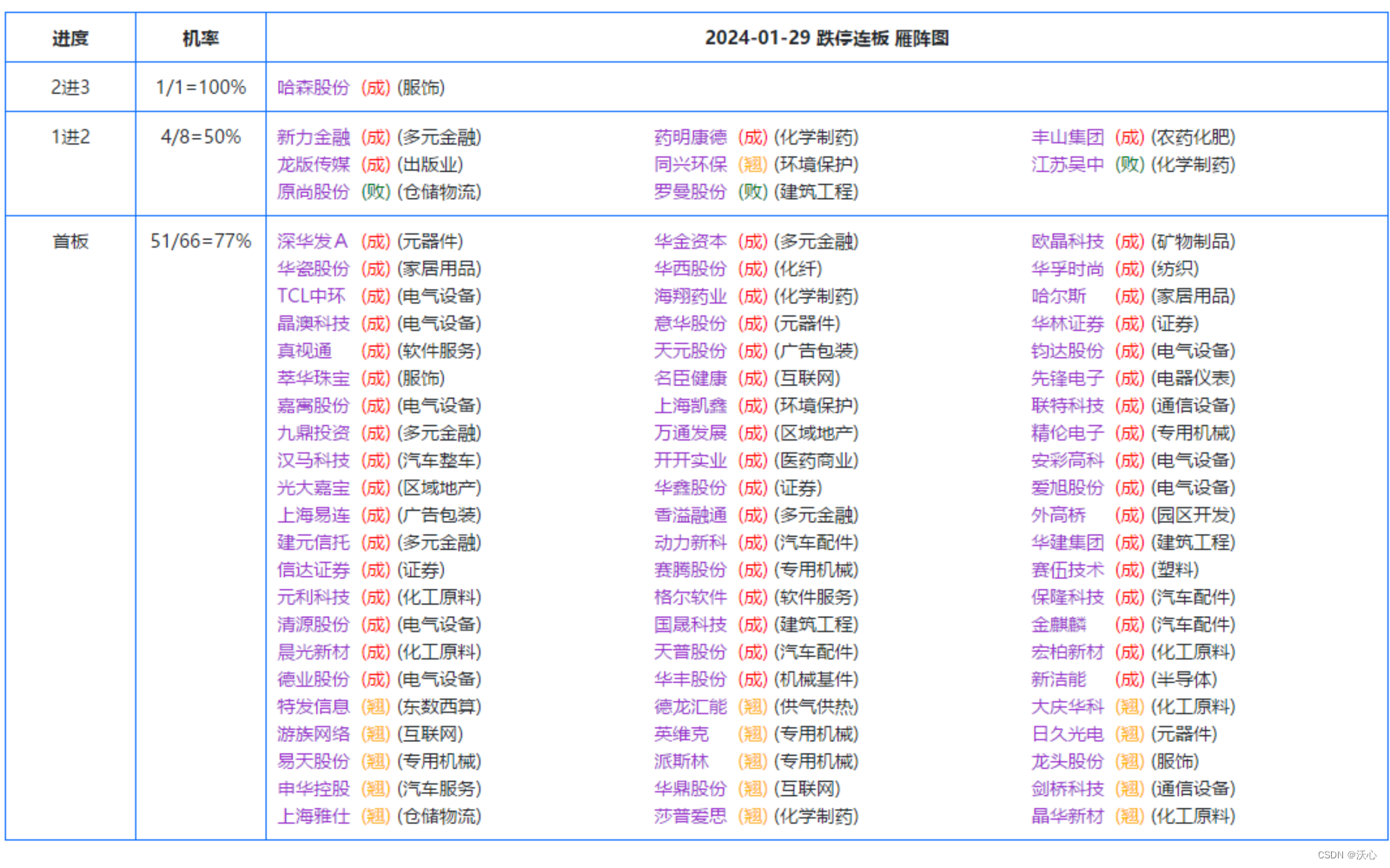Open the 华鼎股份 stock link
1390x868 pixels.
690,789
